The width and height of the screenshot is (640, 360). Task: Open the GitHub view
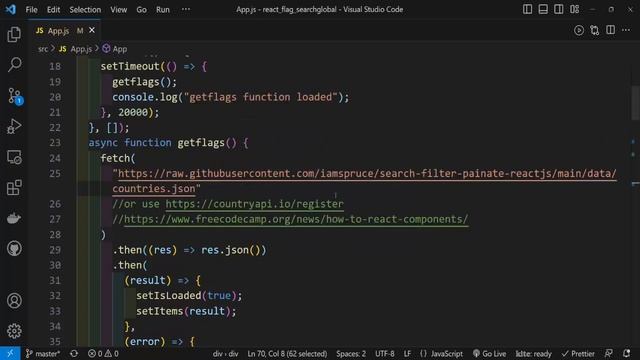tap(14, 249)
